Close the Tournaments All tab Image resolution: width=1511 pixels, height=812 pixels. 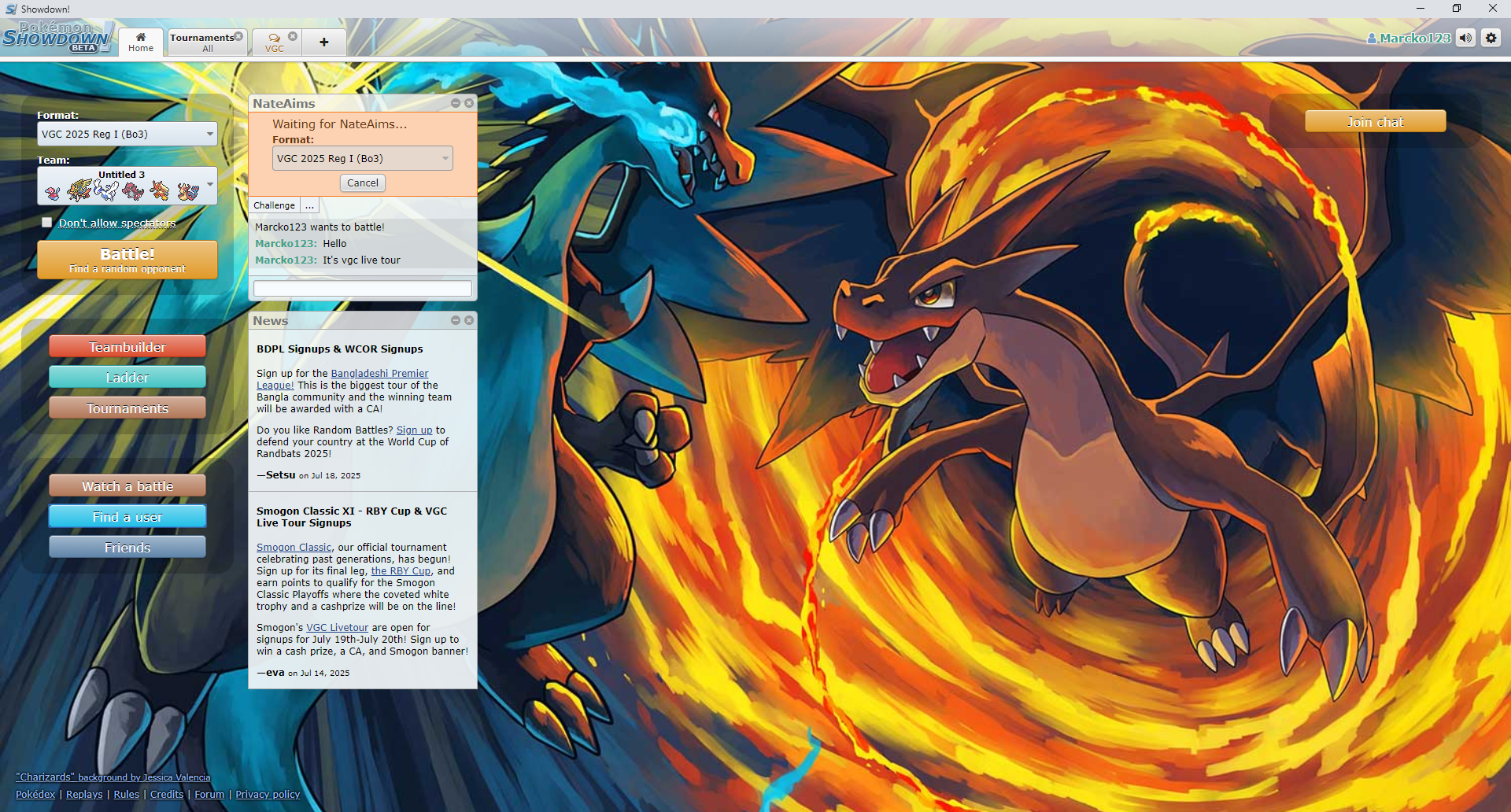click(x=238, y=36)
